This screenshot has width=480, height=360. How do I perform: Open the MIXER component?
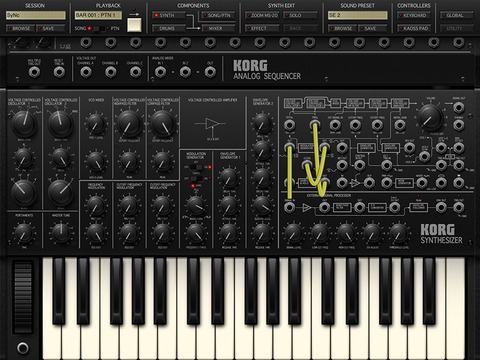pos(218,28)
